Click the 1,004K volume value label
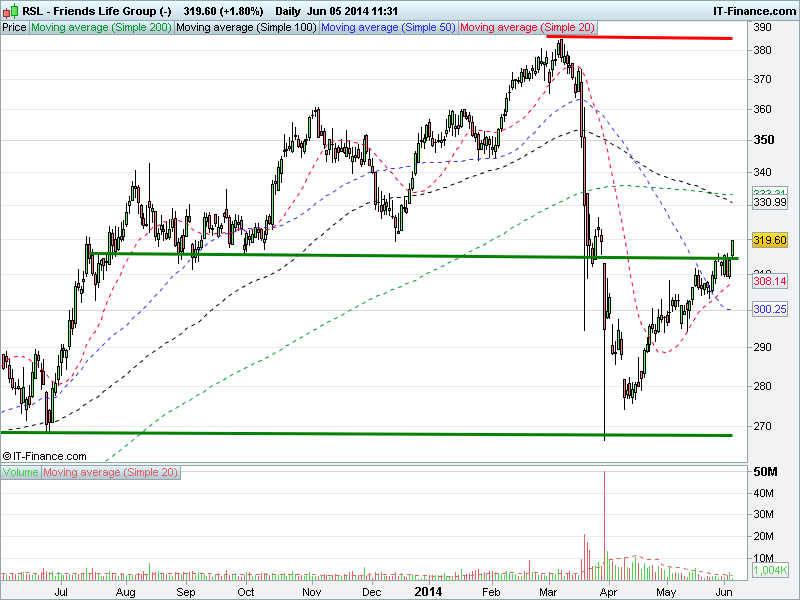 [770, 569]
